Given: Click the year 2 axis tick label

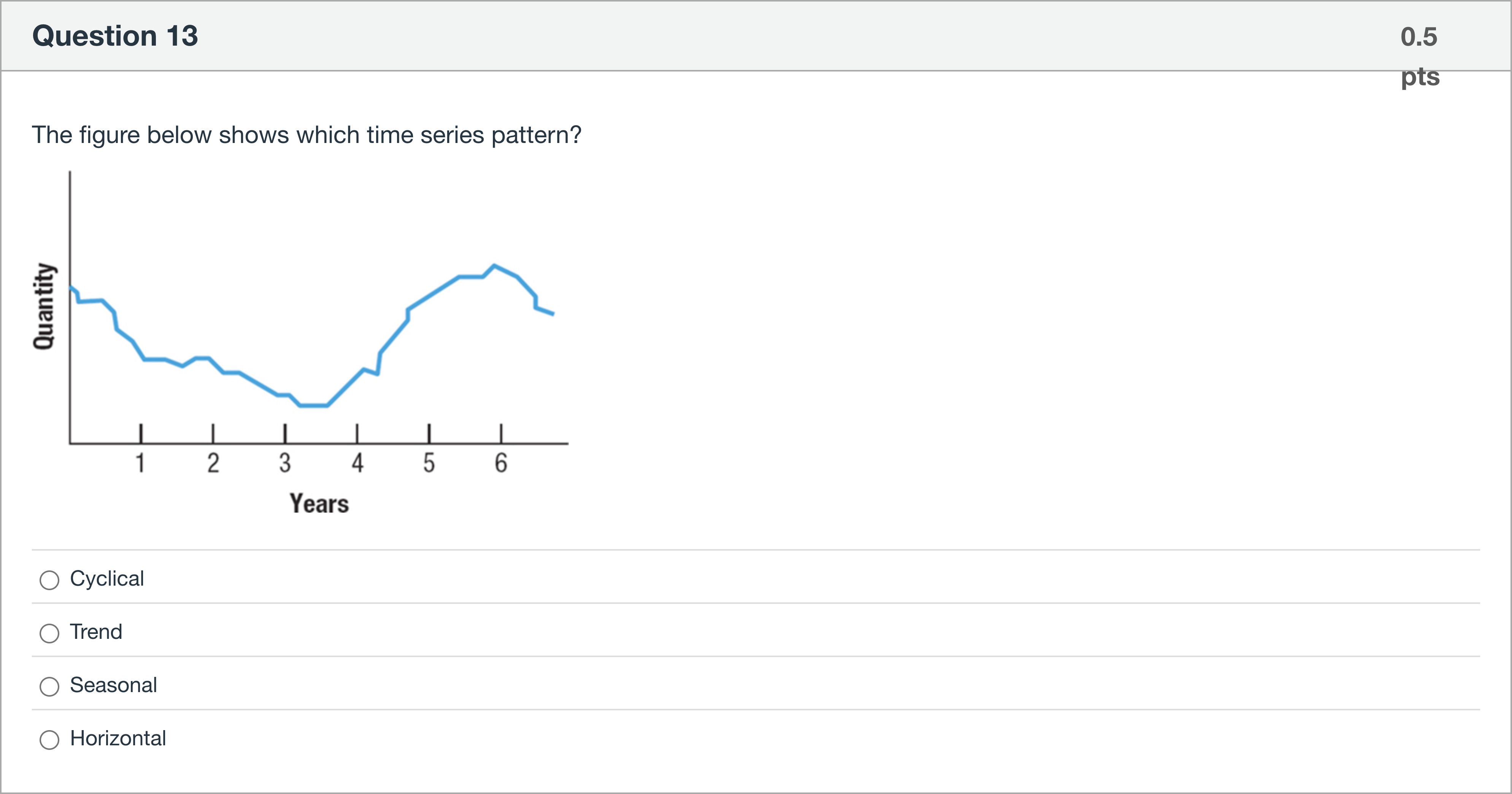Looking at the screenshot, I should coord(213,463).
